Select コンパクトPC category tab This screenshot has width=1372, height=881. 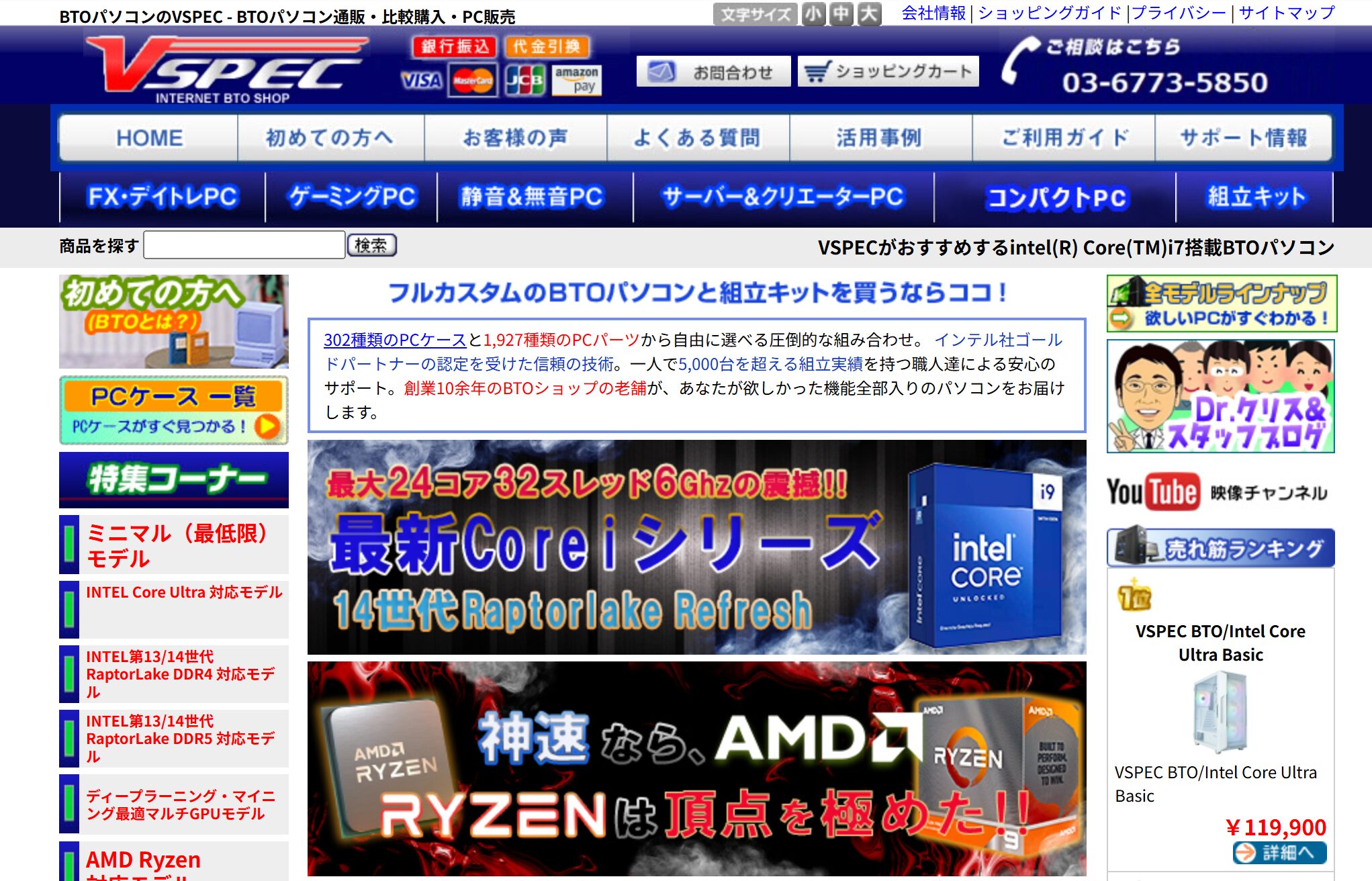1055,197
